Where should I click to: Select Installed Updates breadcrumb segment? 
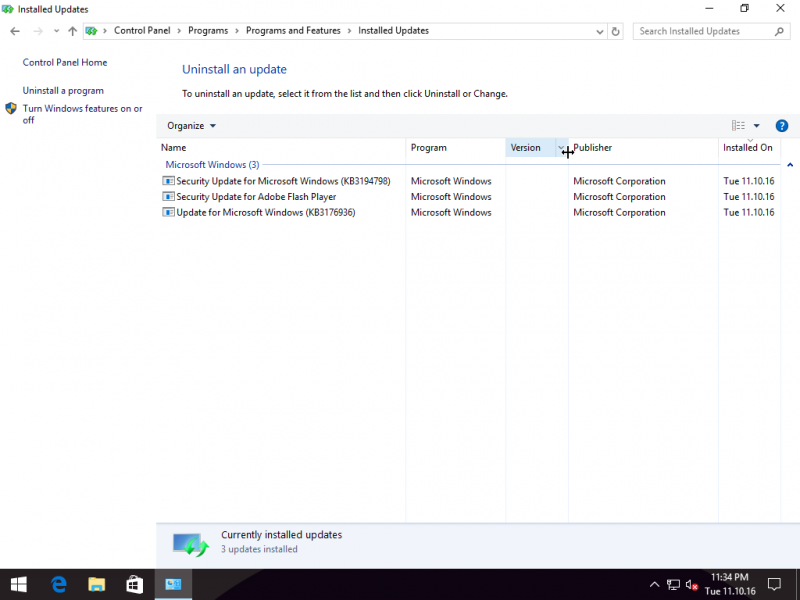393,31
